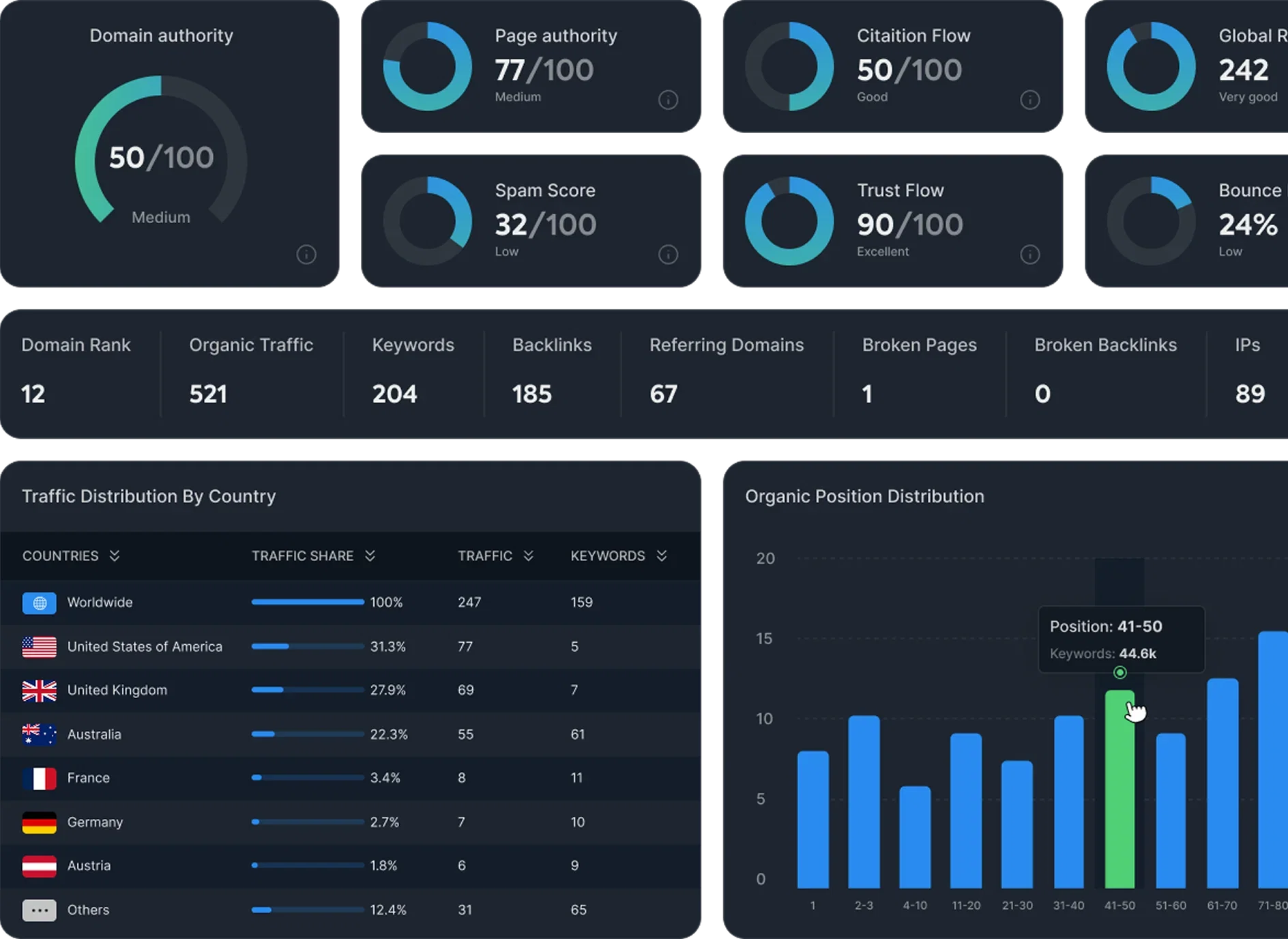Click the Domain Rank value 12
Viewport: 1288px width, 939px height.
[33, 394]
